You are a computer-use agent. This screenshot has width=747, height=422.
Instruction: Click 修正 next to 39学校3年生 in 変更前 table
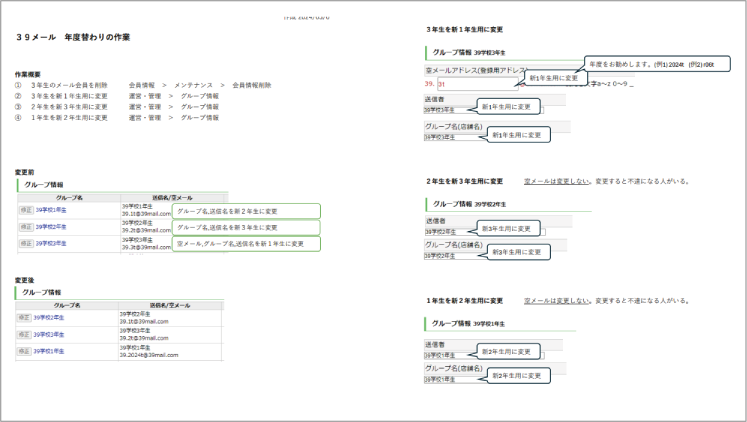coord(26,243)
